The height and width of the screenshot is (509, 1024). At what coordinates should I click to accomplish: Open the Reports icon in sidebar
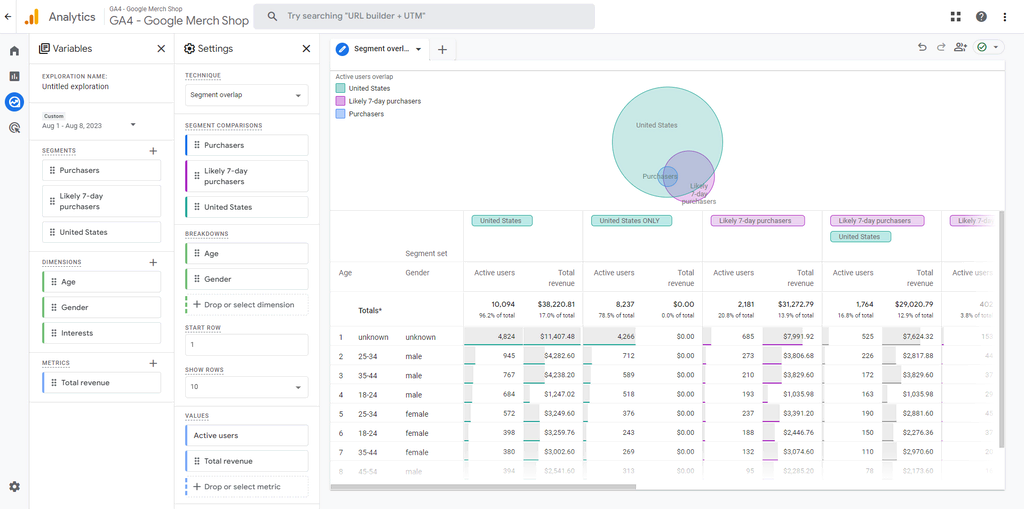pyautogui.click(x=14, y=76)
